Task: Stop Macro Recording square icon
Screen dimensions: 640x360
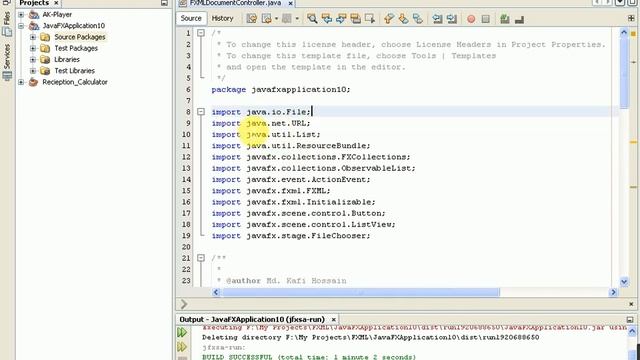Action: tap(485, 19)
